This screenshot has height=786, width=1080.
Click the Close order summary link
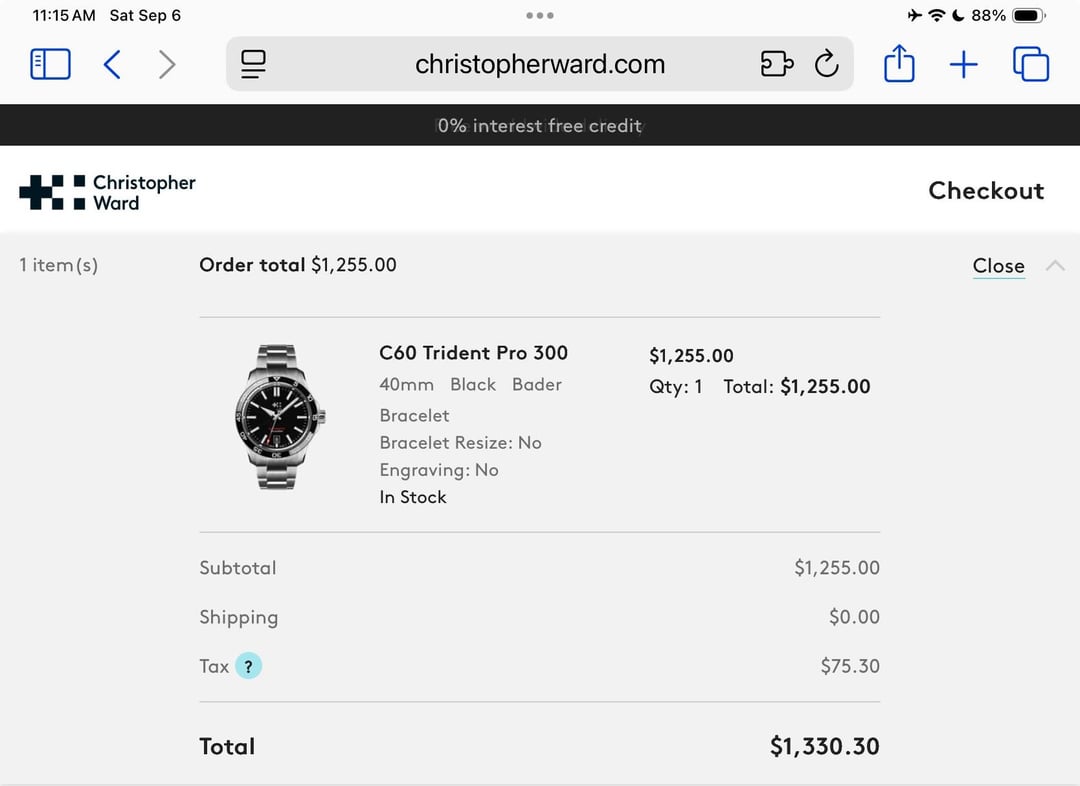[x=999, y=266]
